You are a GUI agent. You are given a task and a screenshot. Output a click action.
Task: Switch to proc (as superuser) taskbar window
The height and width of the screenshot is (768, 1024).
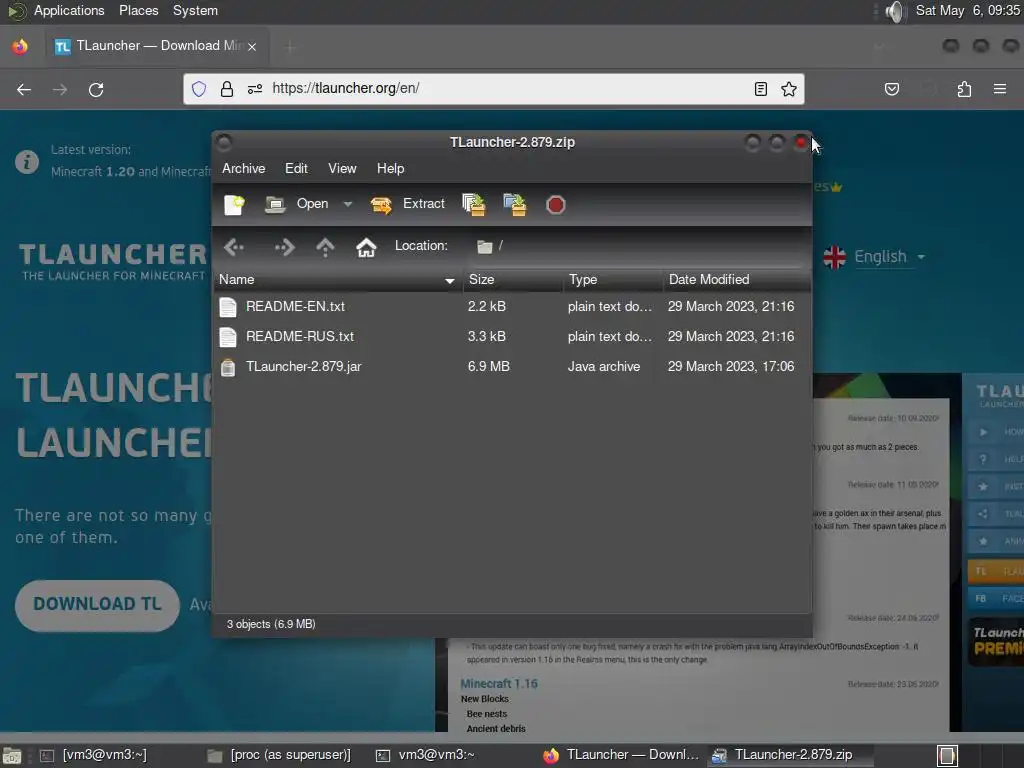(x=280, y=755)
